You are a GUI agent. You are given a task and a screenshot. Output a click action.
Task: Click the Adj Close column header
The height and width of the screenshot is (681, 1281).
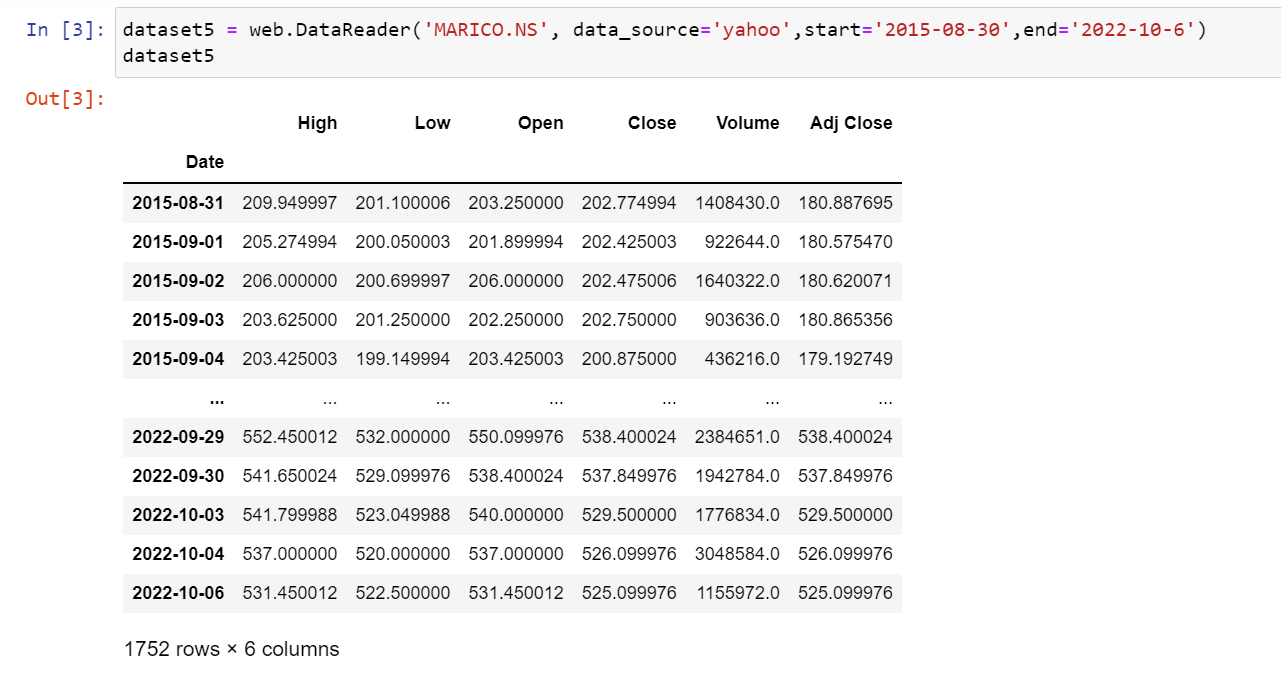851,122
